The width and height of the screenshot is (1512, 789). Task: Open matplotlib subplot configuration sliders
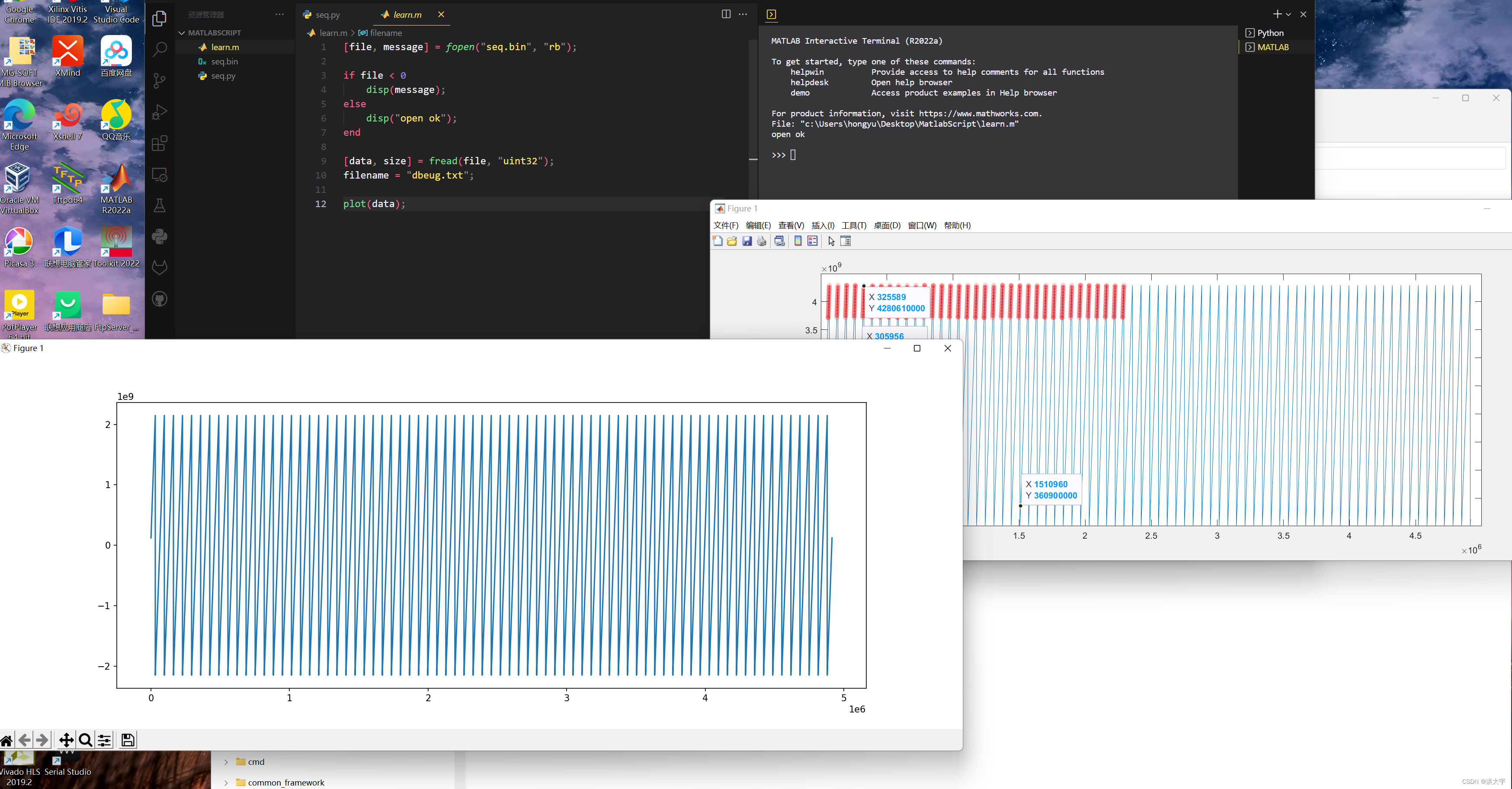coord(105,740)
